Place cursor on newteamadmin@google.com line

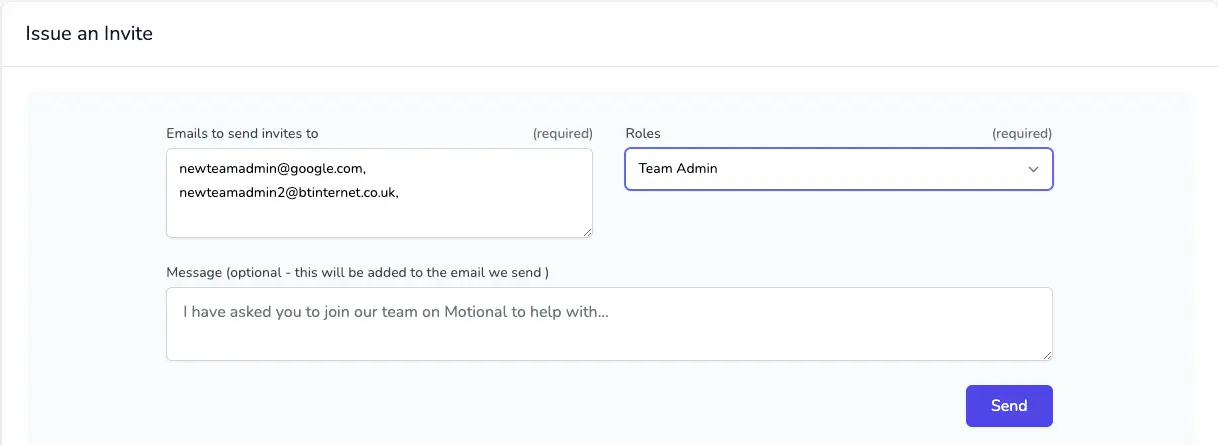(273, 168)
